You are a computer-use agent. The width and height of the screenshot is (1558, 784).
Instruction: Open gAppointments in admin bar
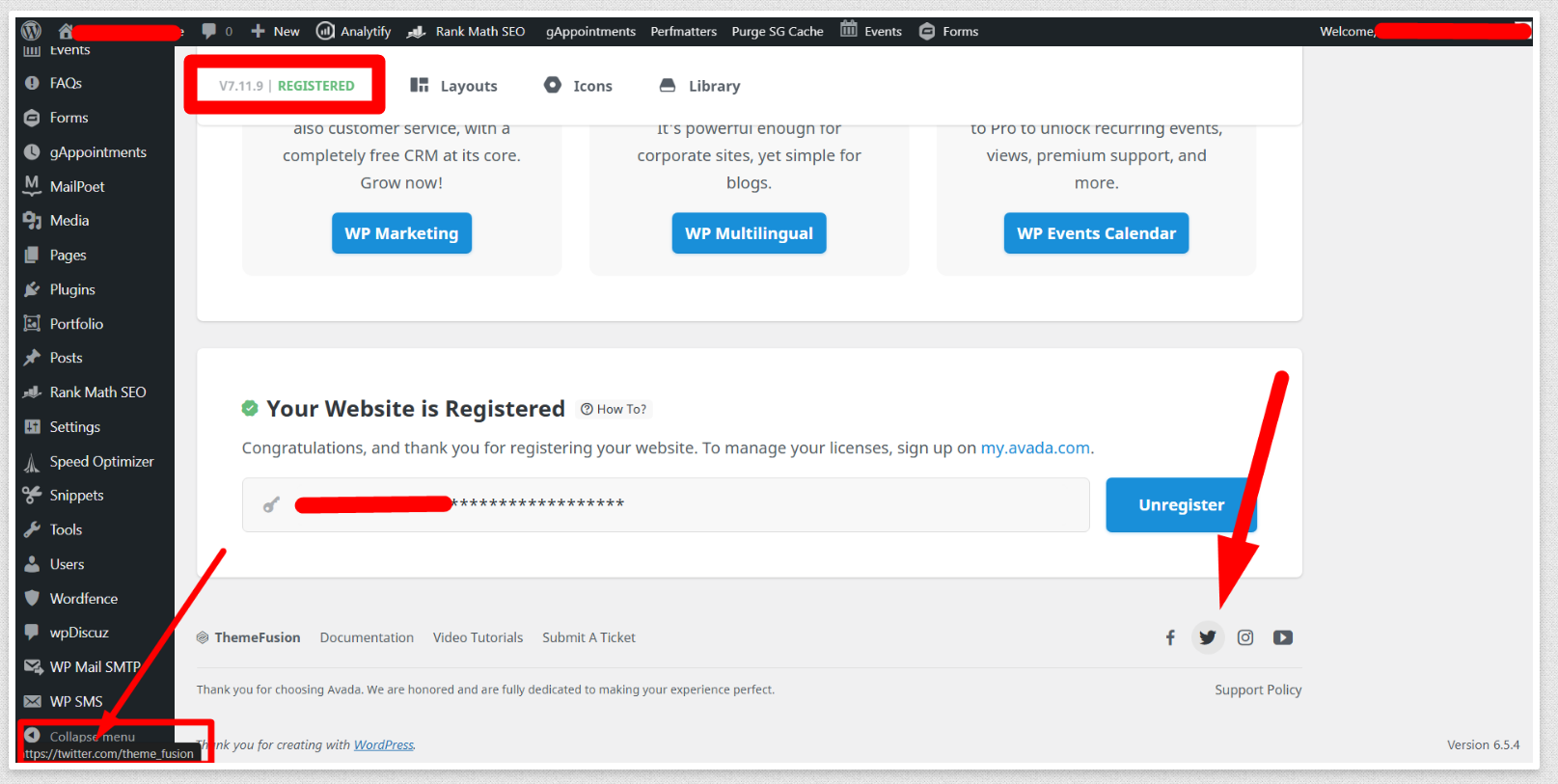pos(590,31)
